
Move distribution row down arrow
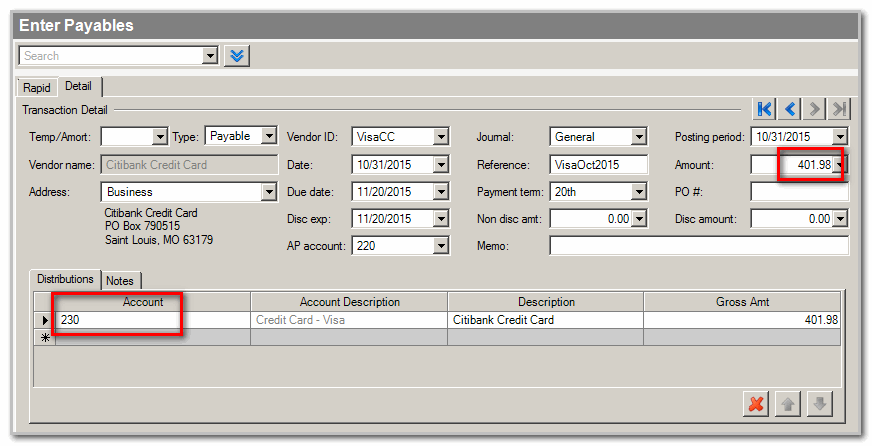pyautogui.click(x=819, y=404)
